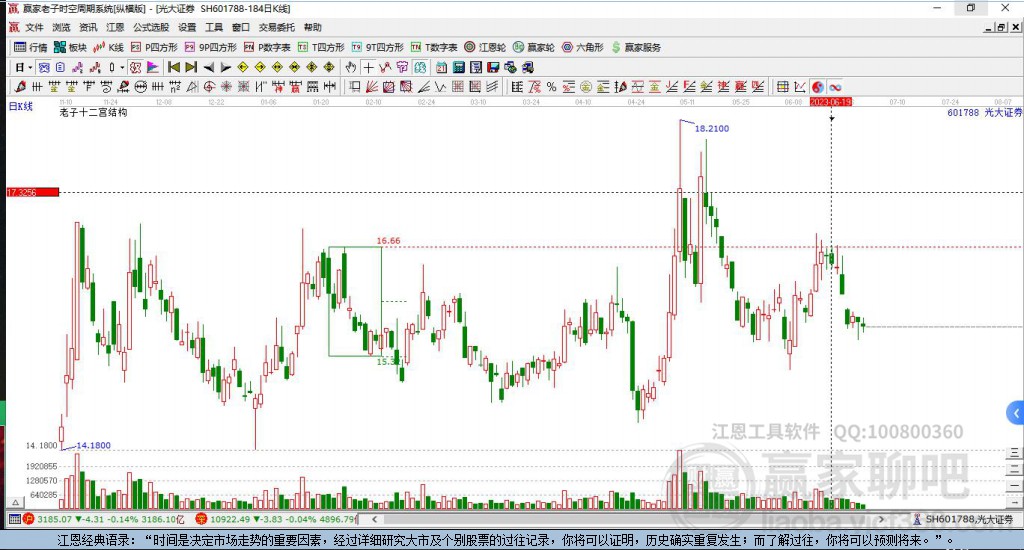The height and width of the screenshot is (550, 1024).
Task: Open the 公式选股 menu
Action: point(151,27)
